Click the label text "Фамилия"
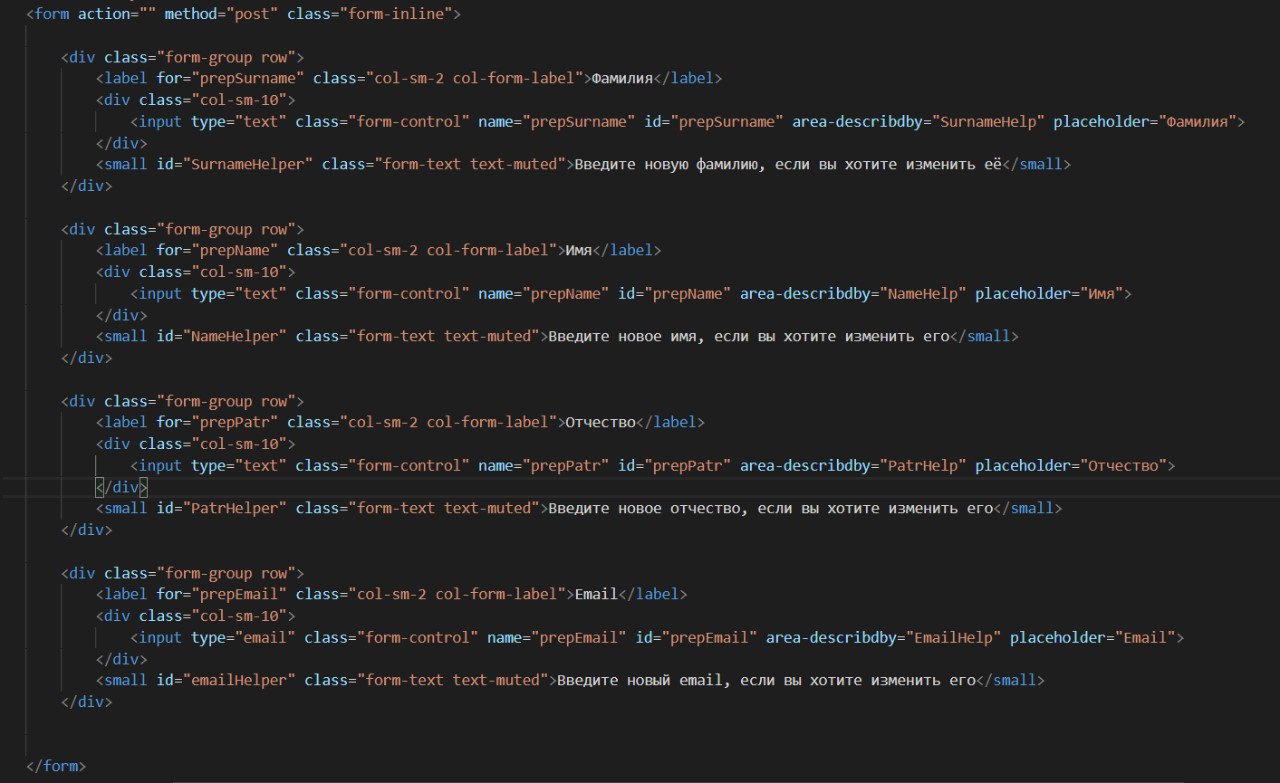 click(x=622, y=78)
